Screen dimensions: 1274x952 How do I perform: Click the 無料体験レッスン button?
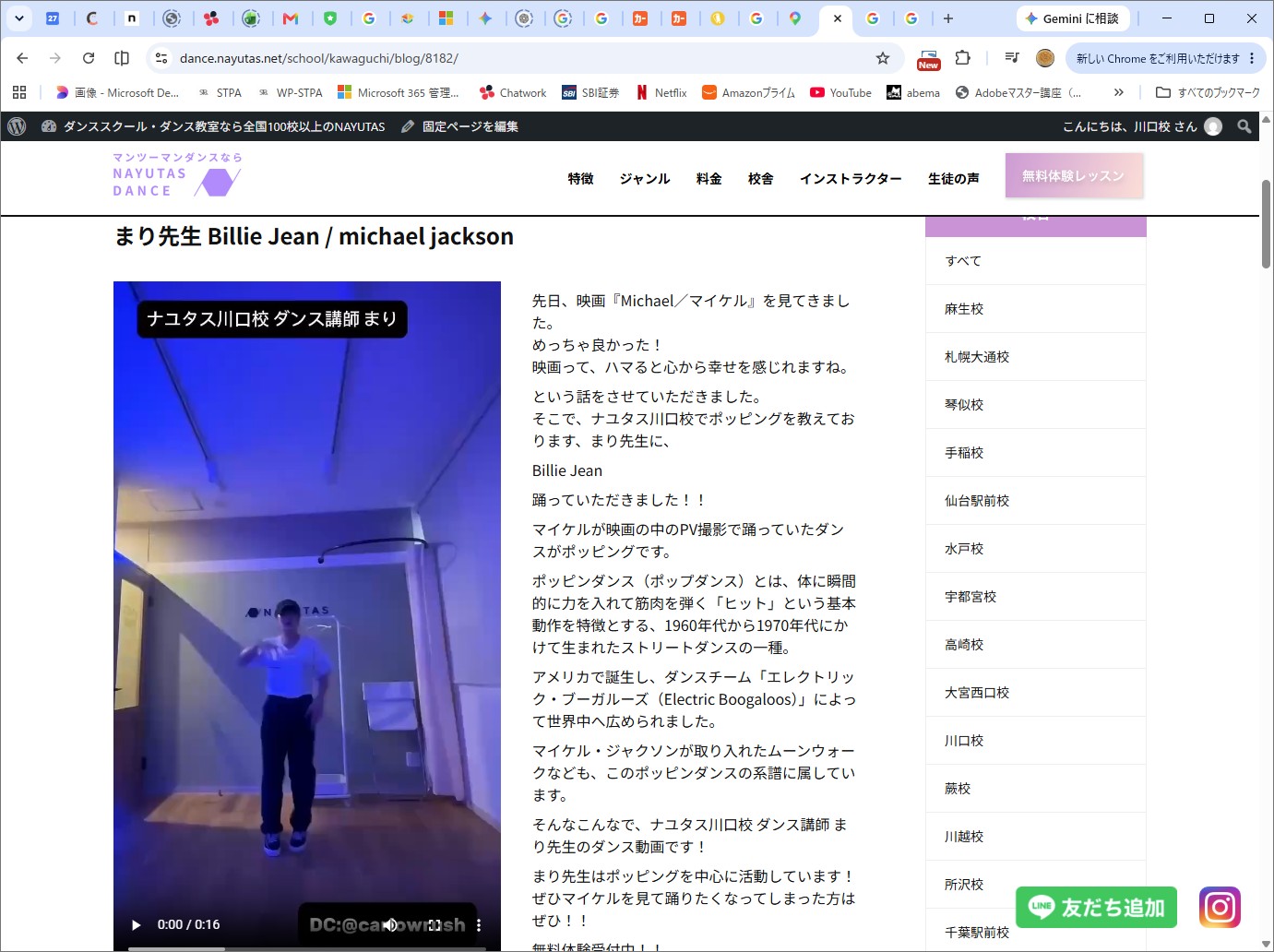pyautogui.click(x=1074, y=175)
